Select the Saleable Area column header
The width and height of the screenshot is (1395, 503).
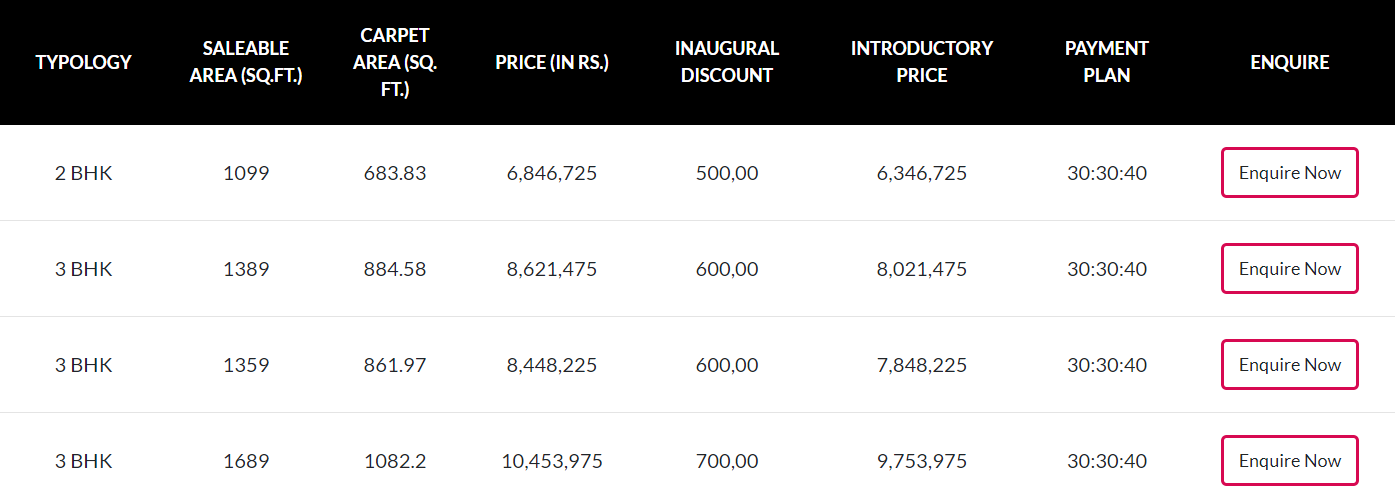click(x=246, y=62)
